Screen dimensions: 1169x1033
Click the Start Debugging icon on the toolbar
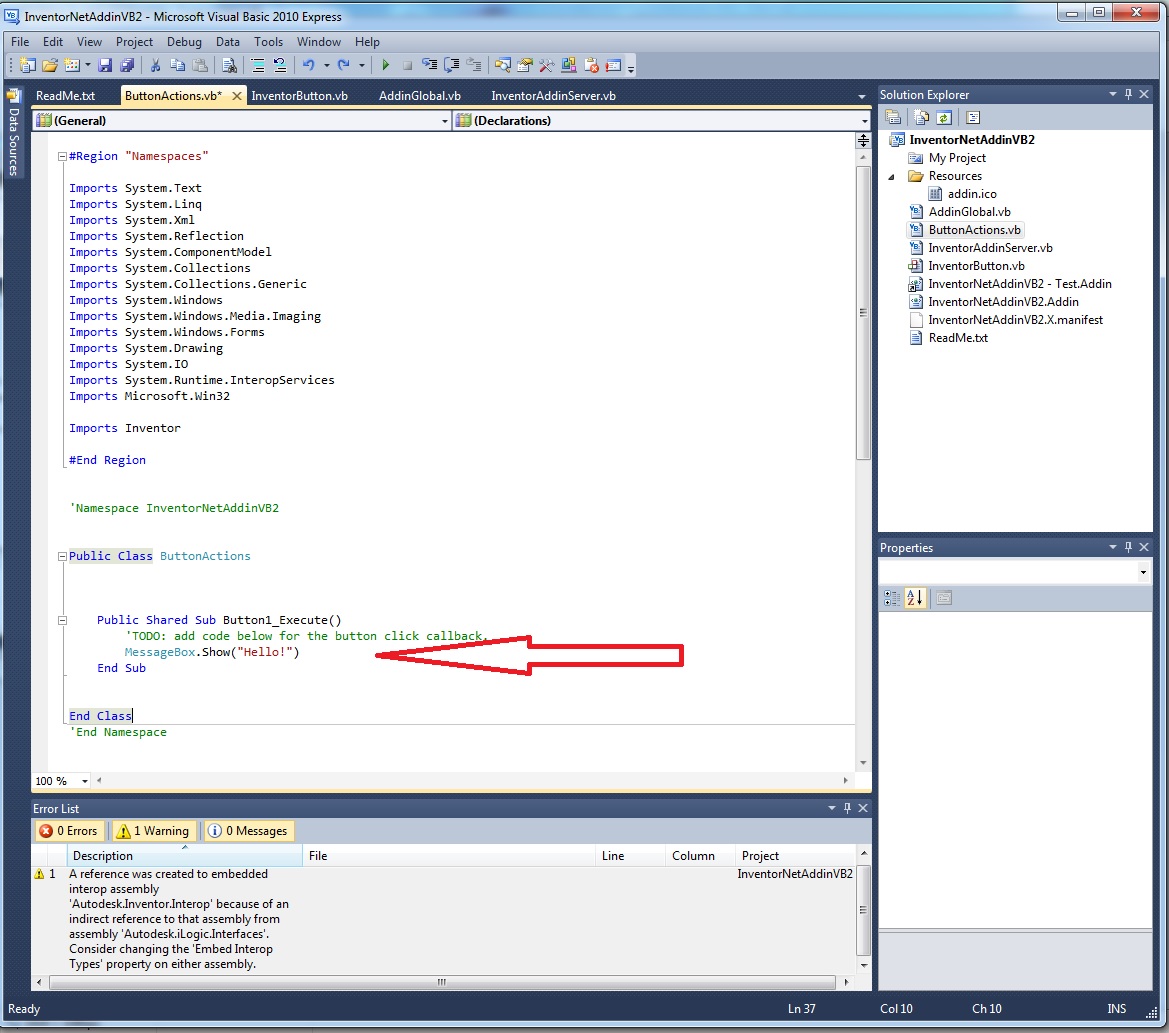tap(385, 64)
